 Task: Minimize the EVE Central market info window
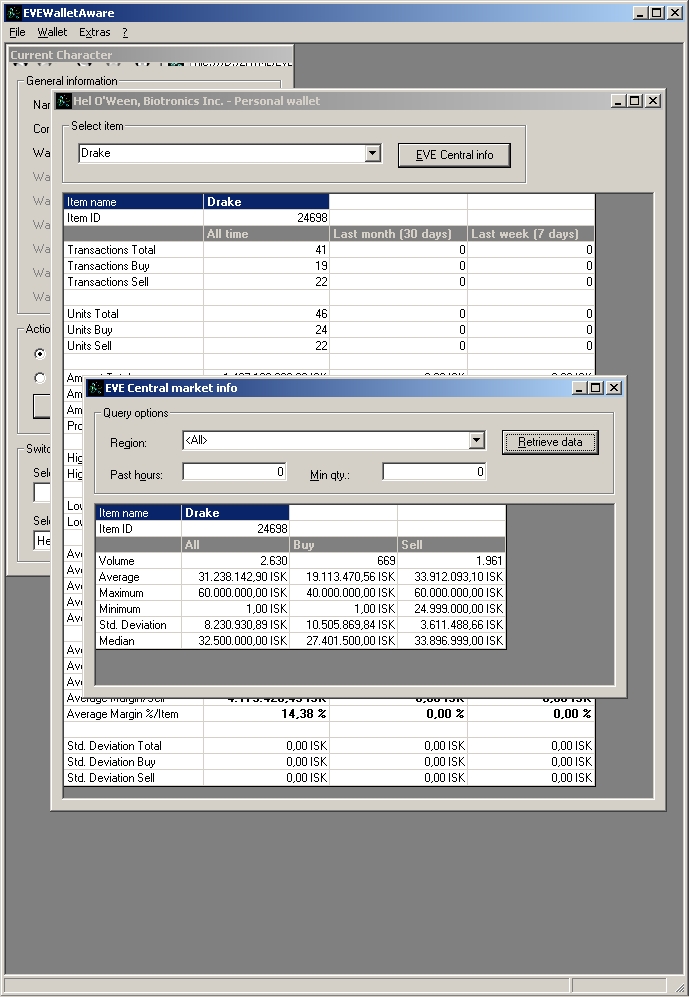tap(579, 388)
